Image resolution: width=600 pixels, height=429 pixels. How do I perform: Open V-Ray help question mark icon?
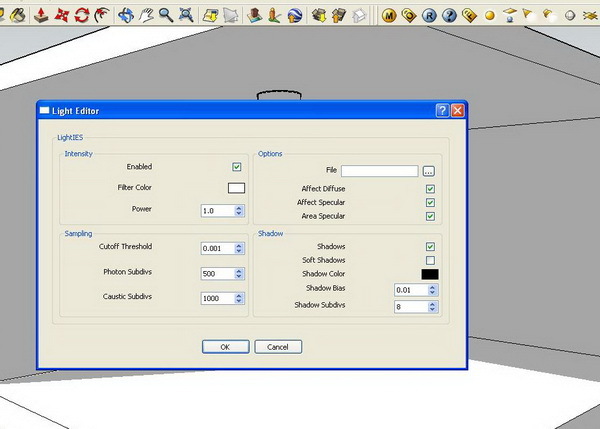click(x=449, y=16)
